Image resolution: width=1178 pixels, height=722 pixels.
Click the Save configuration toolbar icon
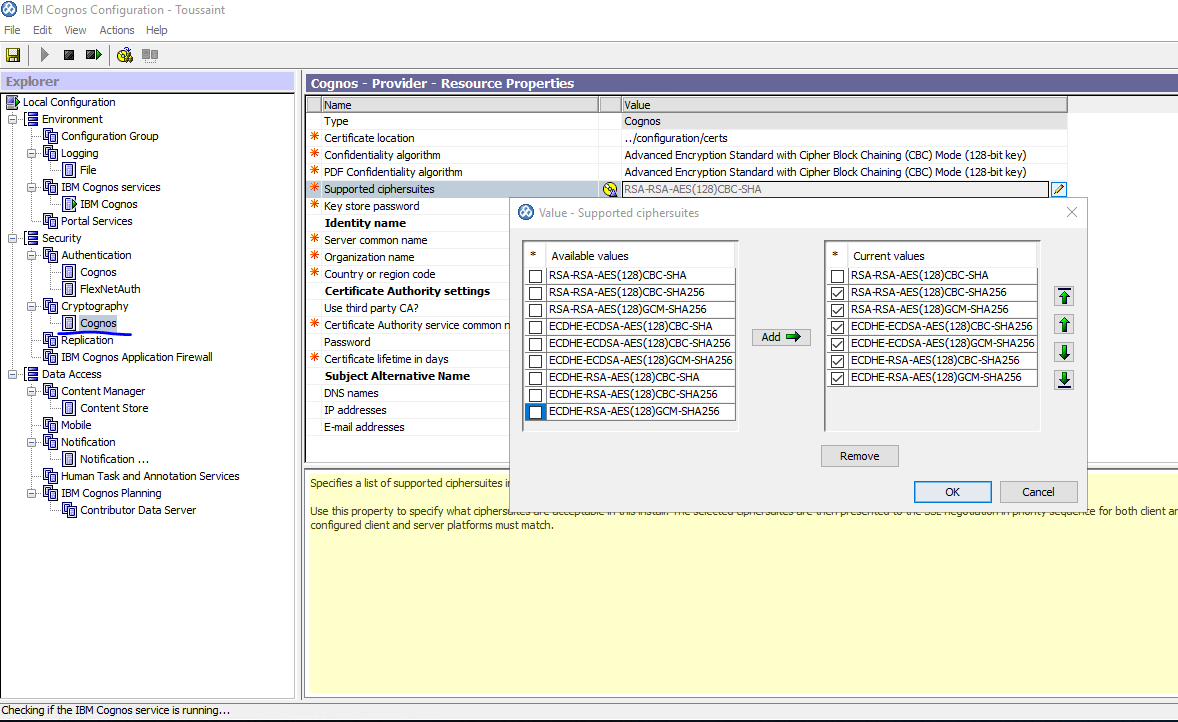[x=13, y=55]
